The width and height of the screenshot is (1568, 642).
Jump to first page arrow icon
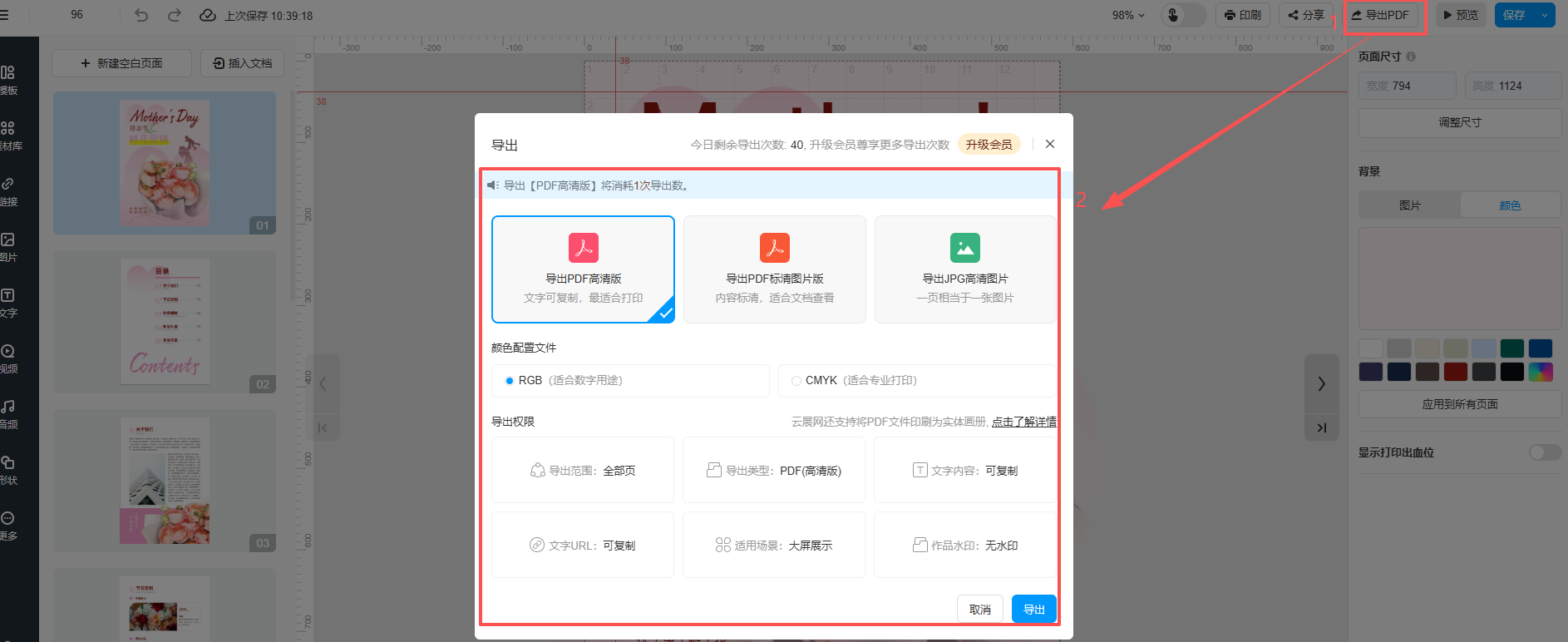pos(323,427)
